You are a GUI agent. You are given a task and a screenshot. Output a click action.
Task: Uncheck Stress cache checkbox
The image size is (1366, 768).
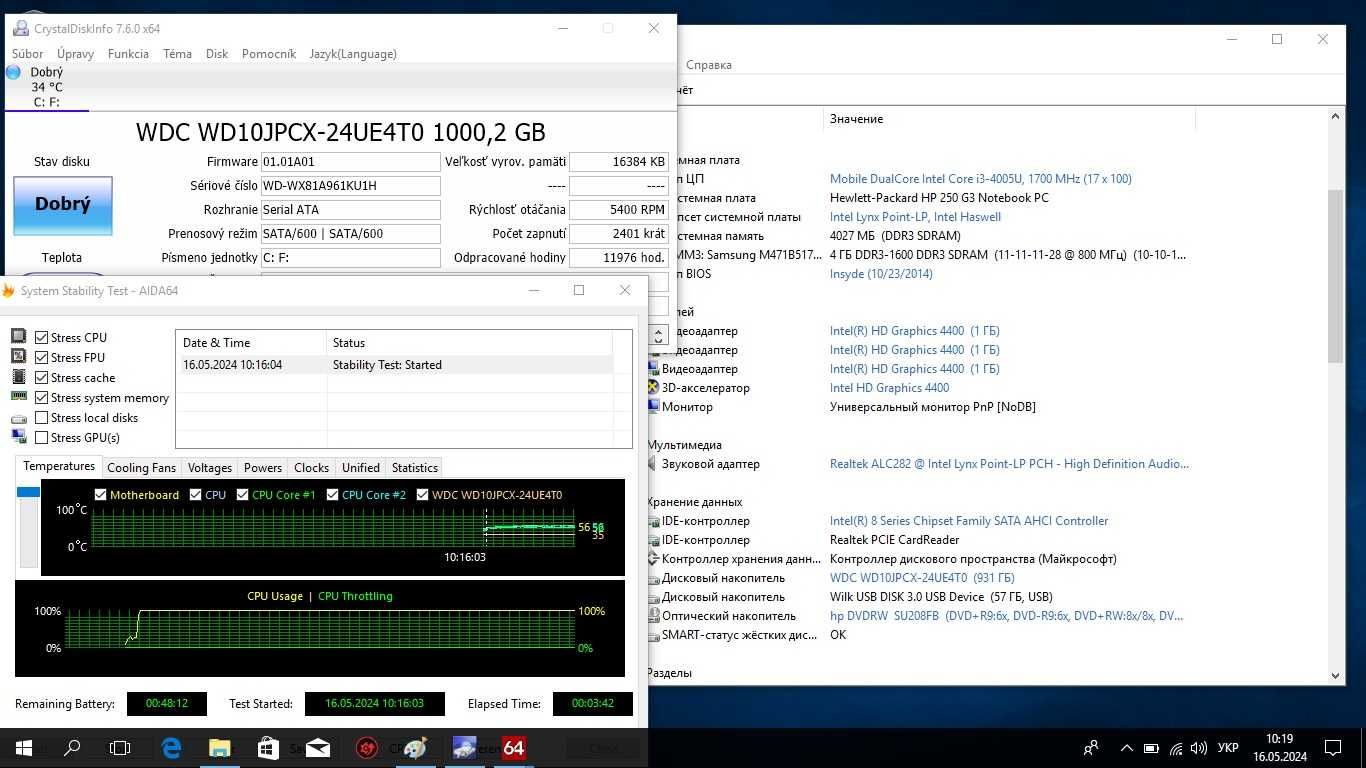41,378
